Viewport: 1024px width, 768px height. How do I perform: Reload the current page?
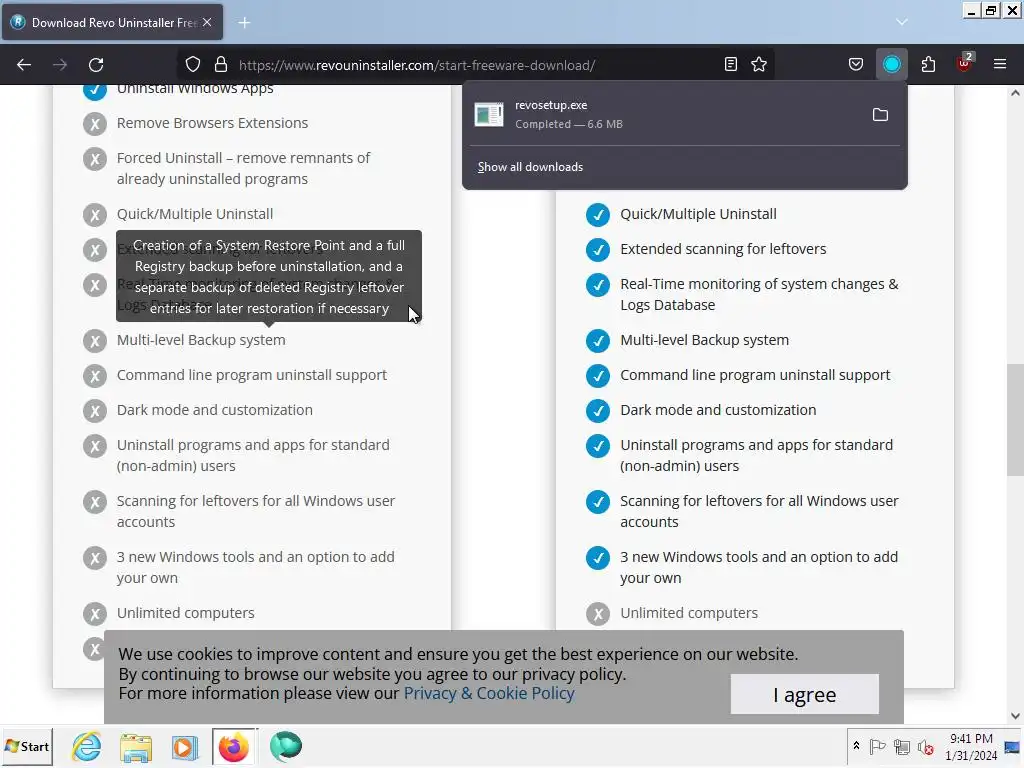point(96,65)
